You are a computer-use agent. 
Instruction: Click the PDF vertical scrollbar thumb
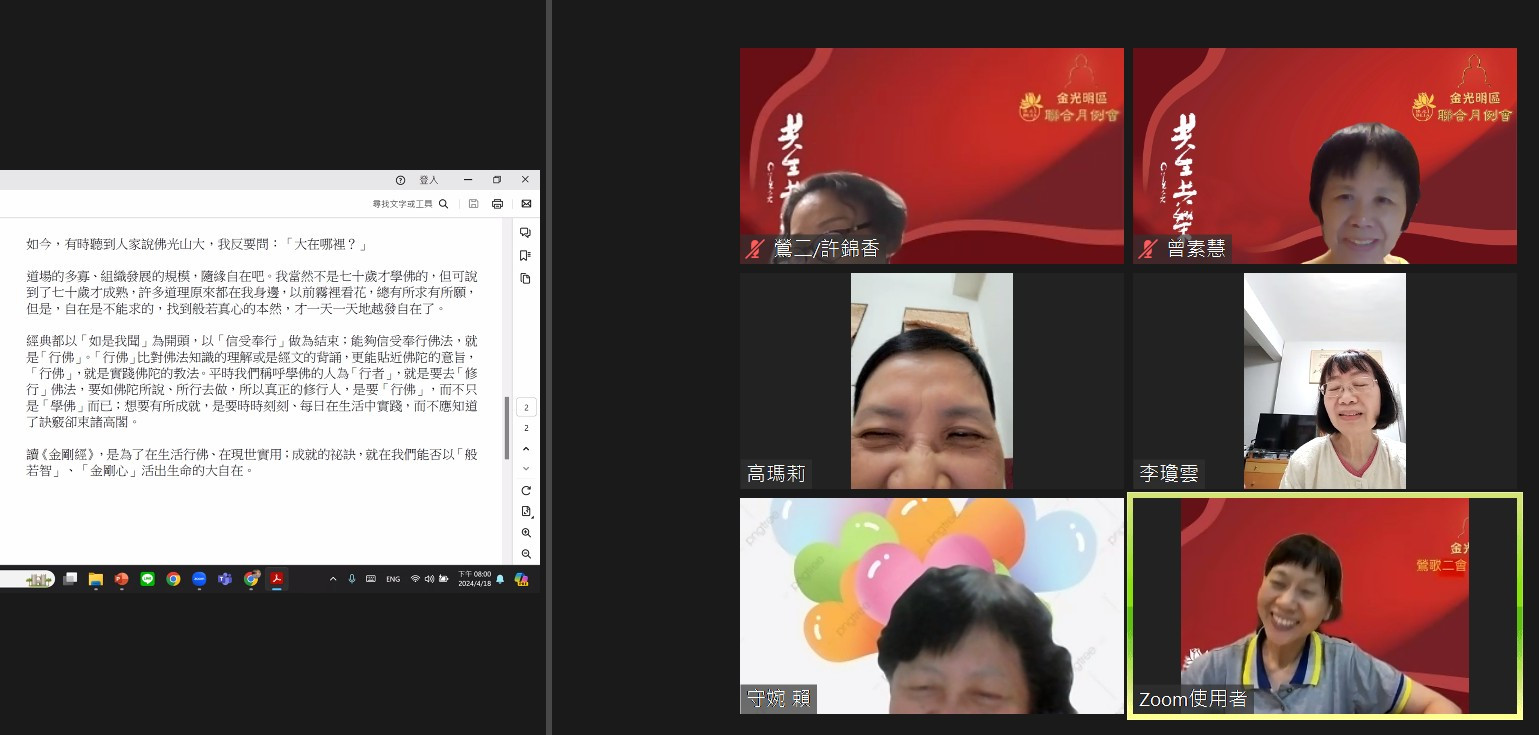coord(506,428)
